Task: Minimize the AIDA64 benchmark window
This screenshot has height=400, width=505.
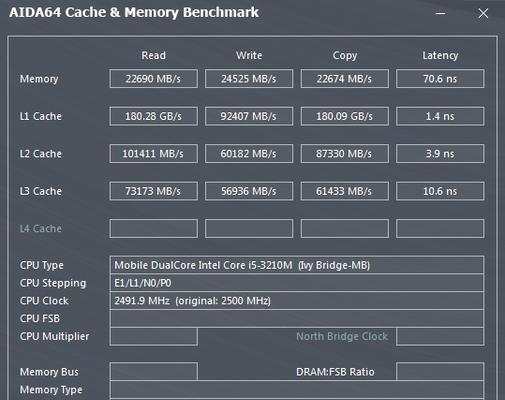Action: coord(440,13)
